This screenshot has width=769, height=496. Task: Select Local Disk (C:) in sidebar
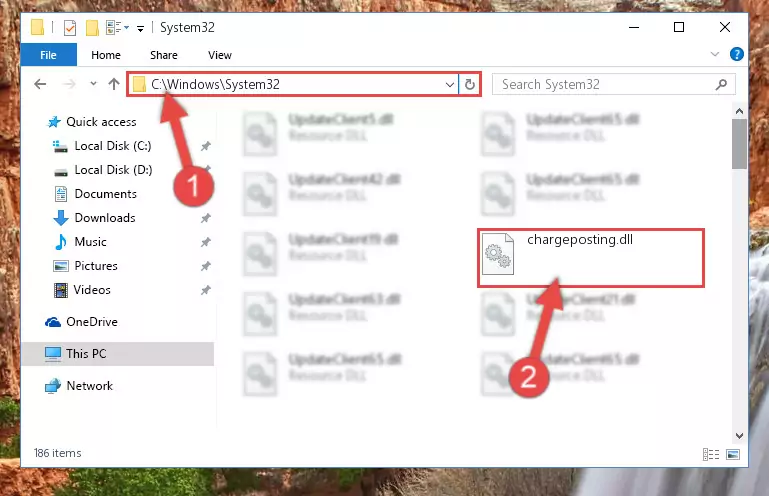(x=112, y=146)
